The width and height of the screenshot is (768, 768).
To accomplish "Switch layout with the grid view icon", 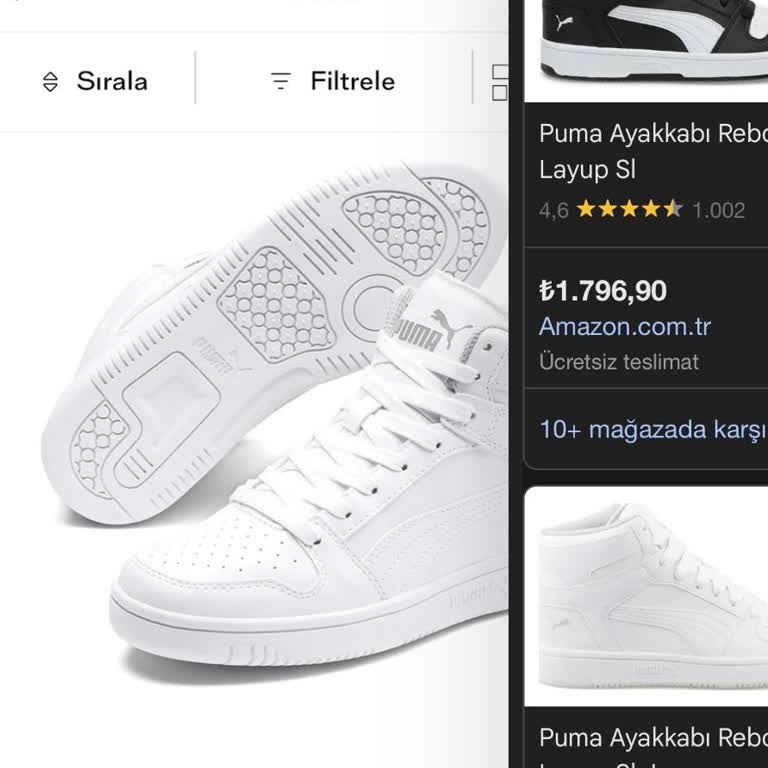I will pos(500,82).
